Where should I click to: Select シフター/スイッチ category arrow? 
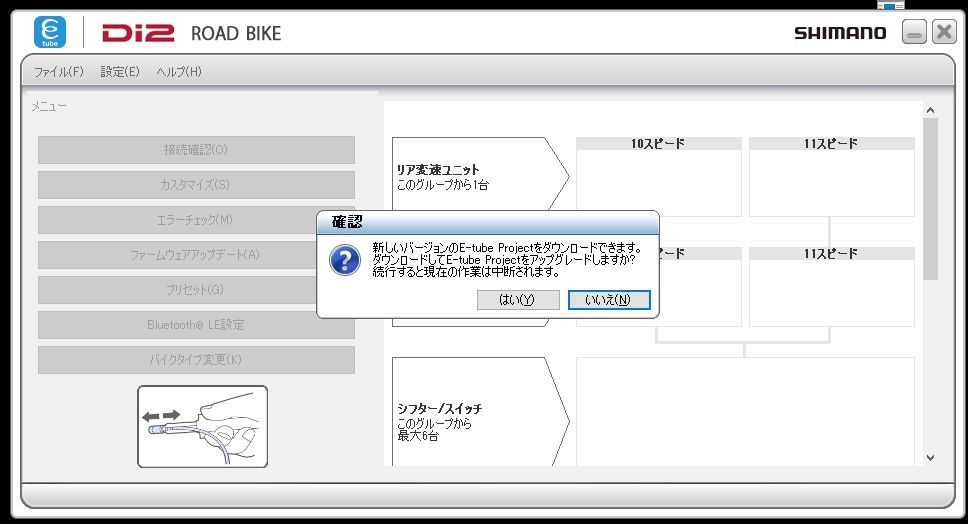tap(480, 412)
